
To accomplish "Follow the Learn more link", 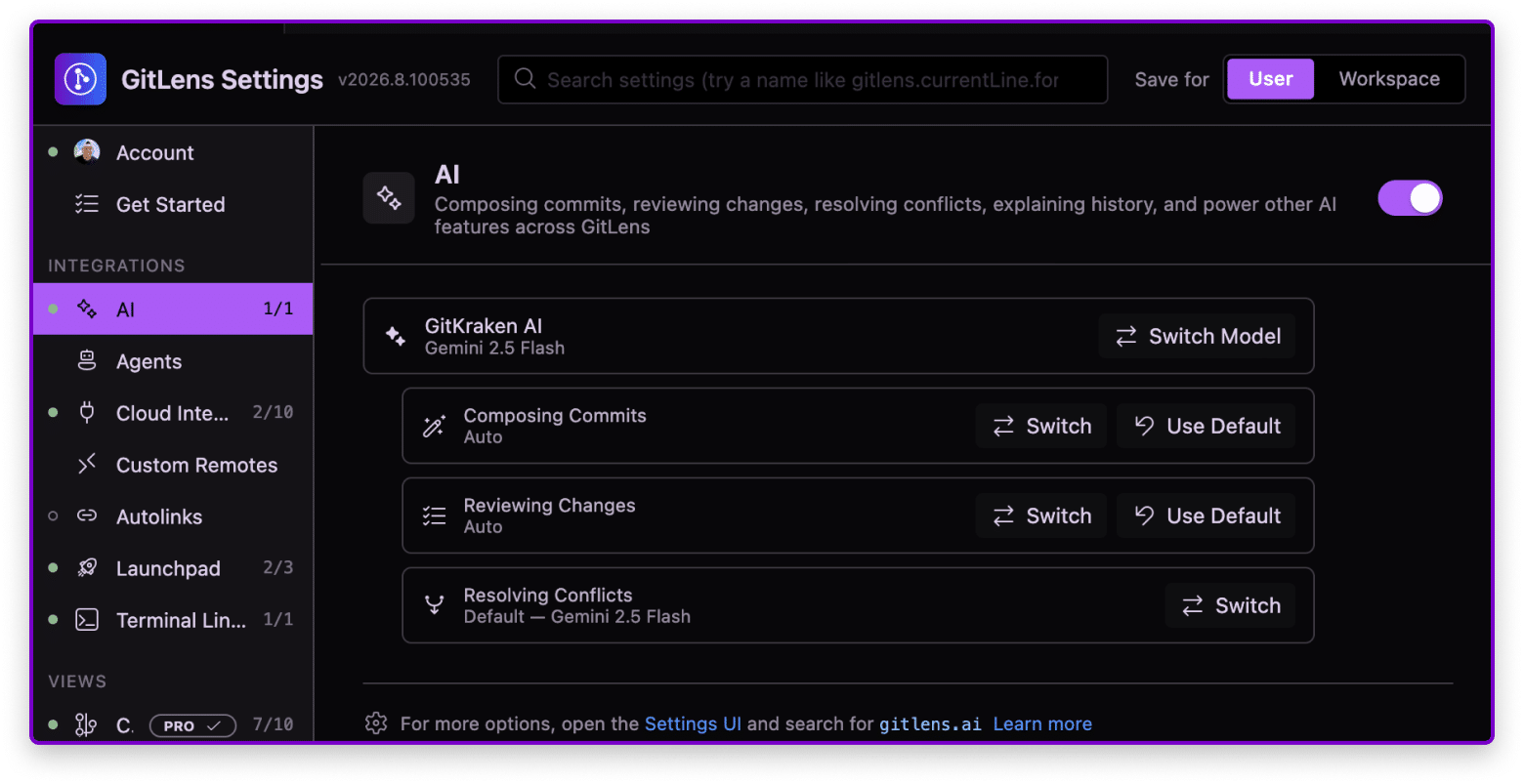I will coord(1042,723).
